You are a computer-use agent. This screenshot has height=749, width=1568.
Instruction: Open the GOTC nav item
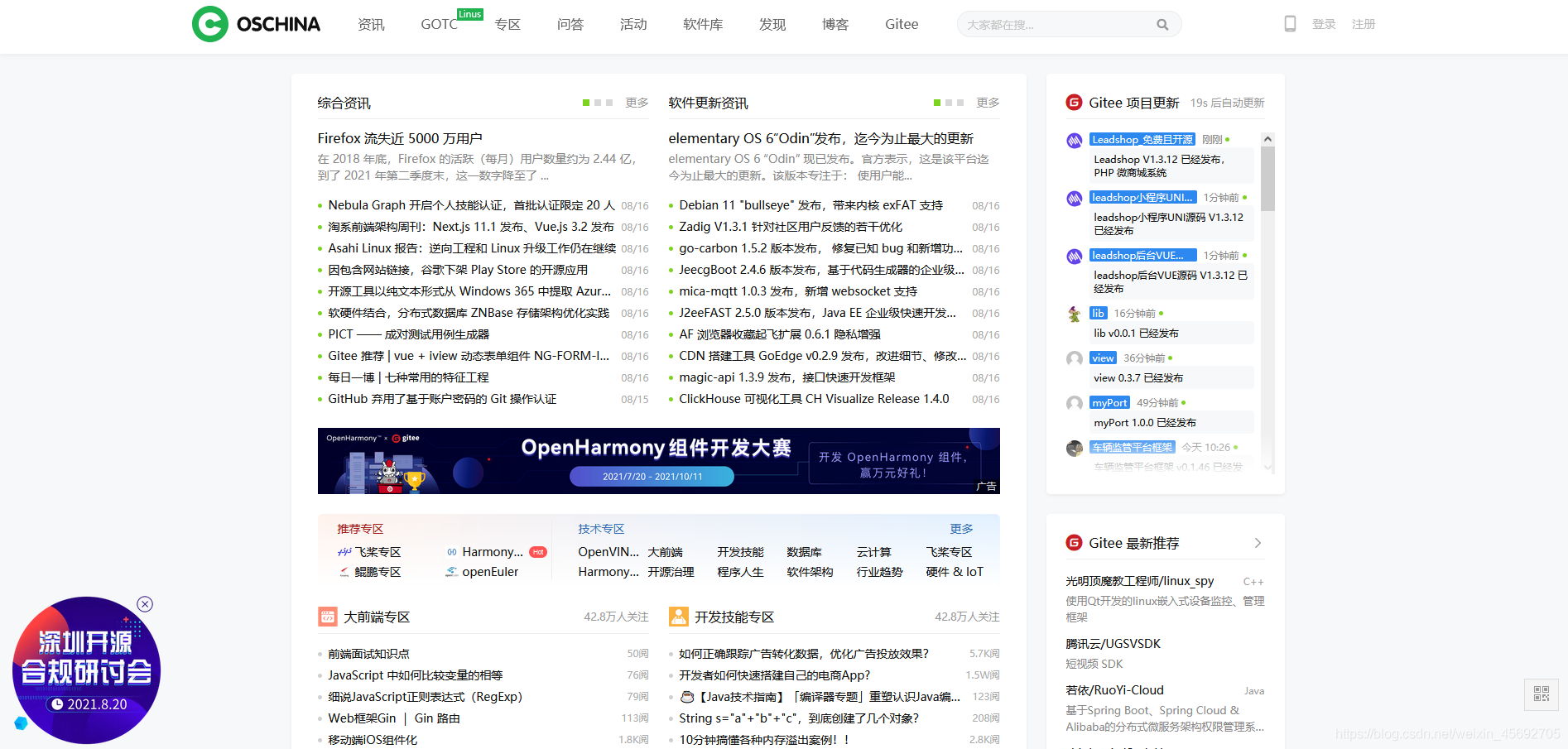click(439, 25)
